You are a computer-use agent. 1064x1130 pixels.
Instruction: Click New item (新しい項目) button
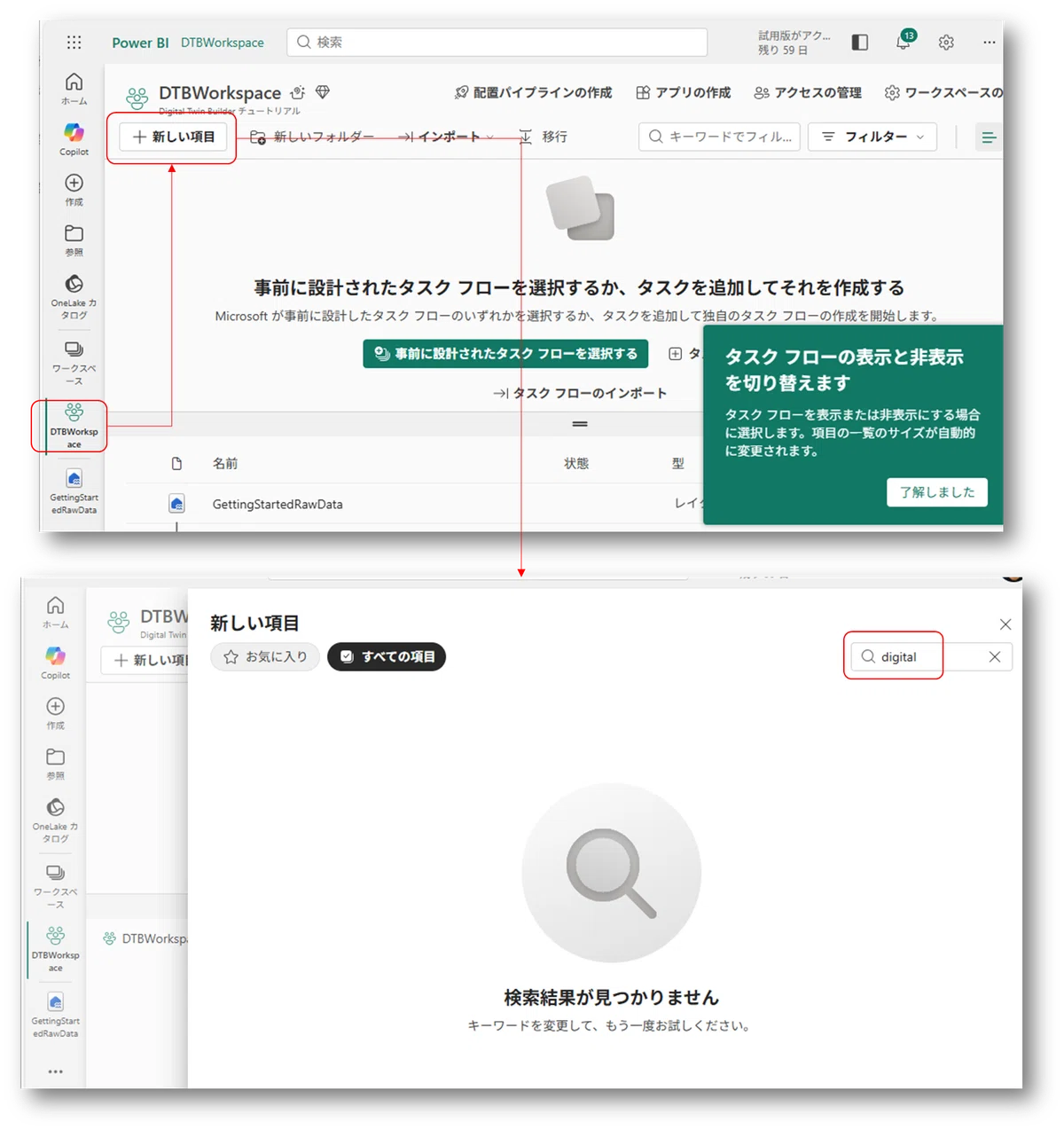click(x=174, y=137)
